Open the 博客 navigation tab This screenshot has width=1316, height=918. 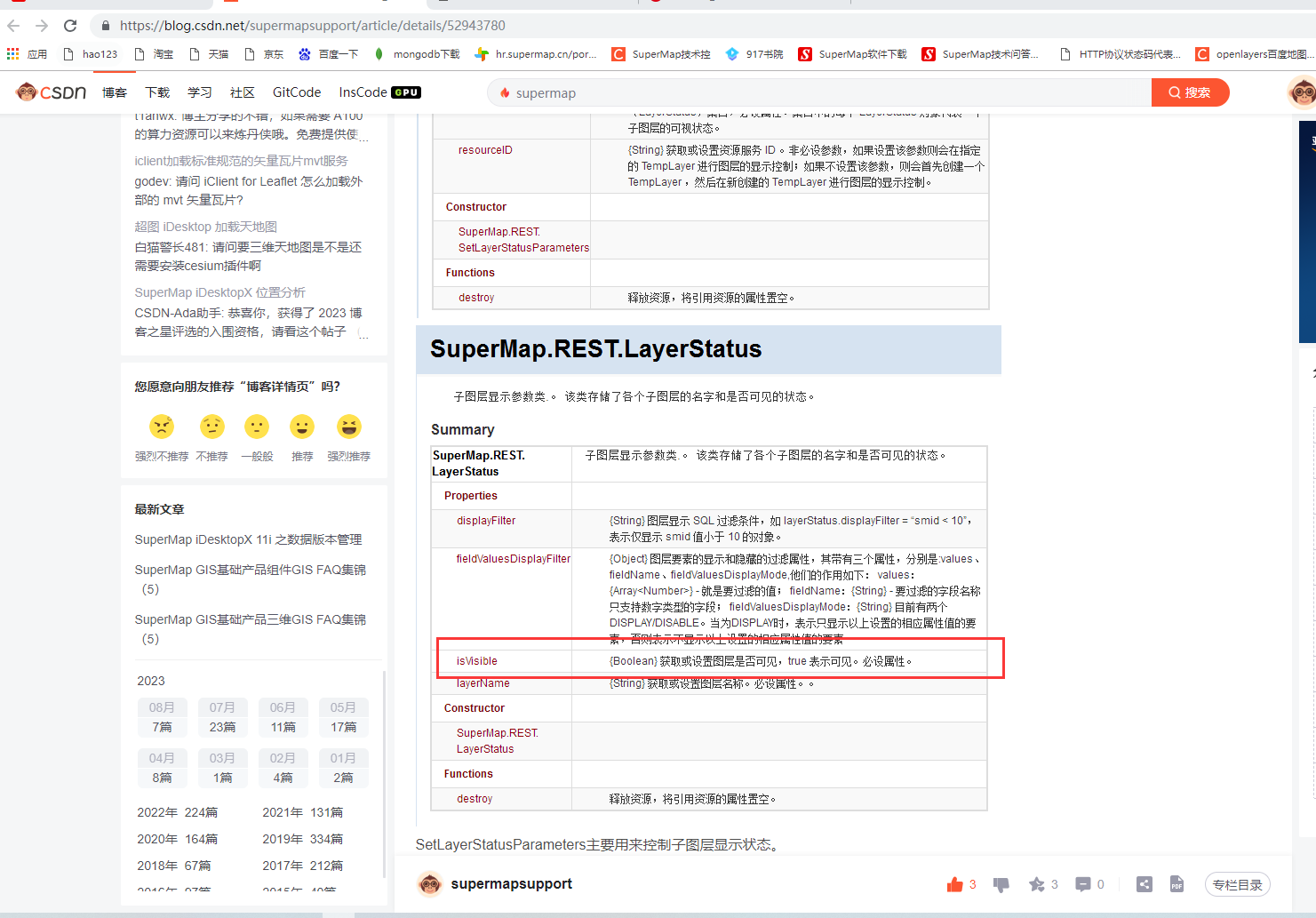click(115, 92)
